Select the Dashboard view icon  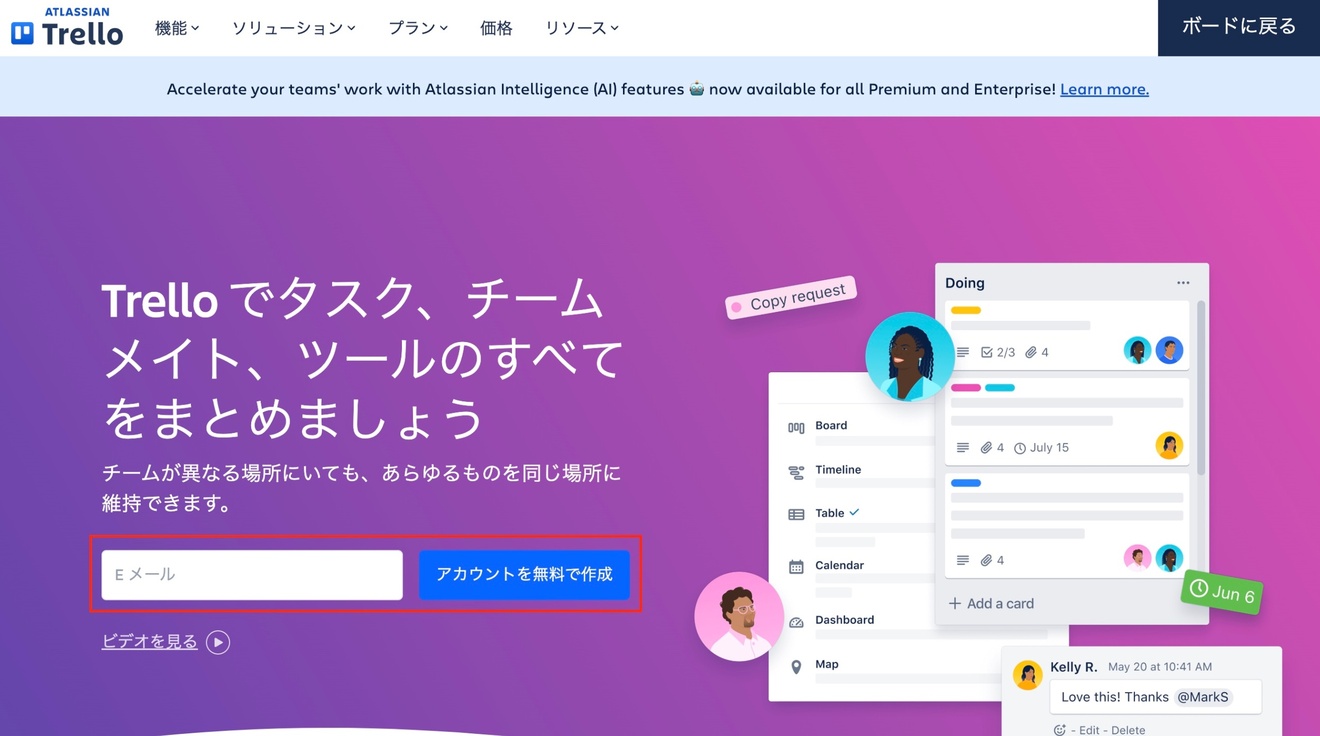(x=796, y=622)
